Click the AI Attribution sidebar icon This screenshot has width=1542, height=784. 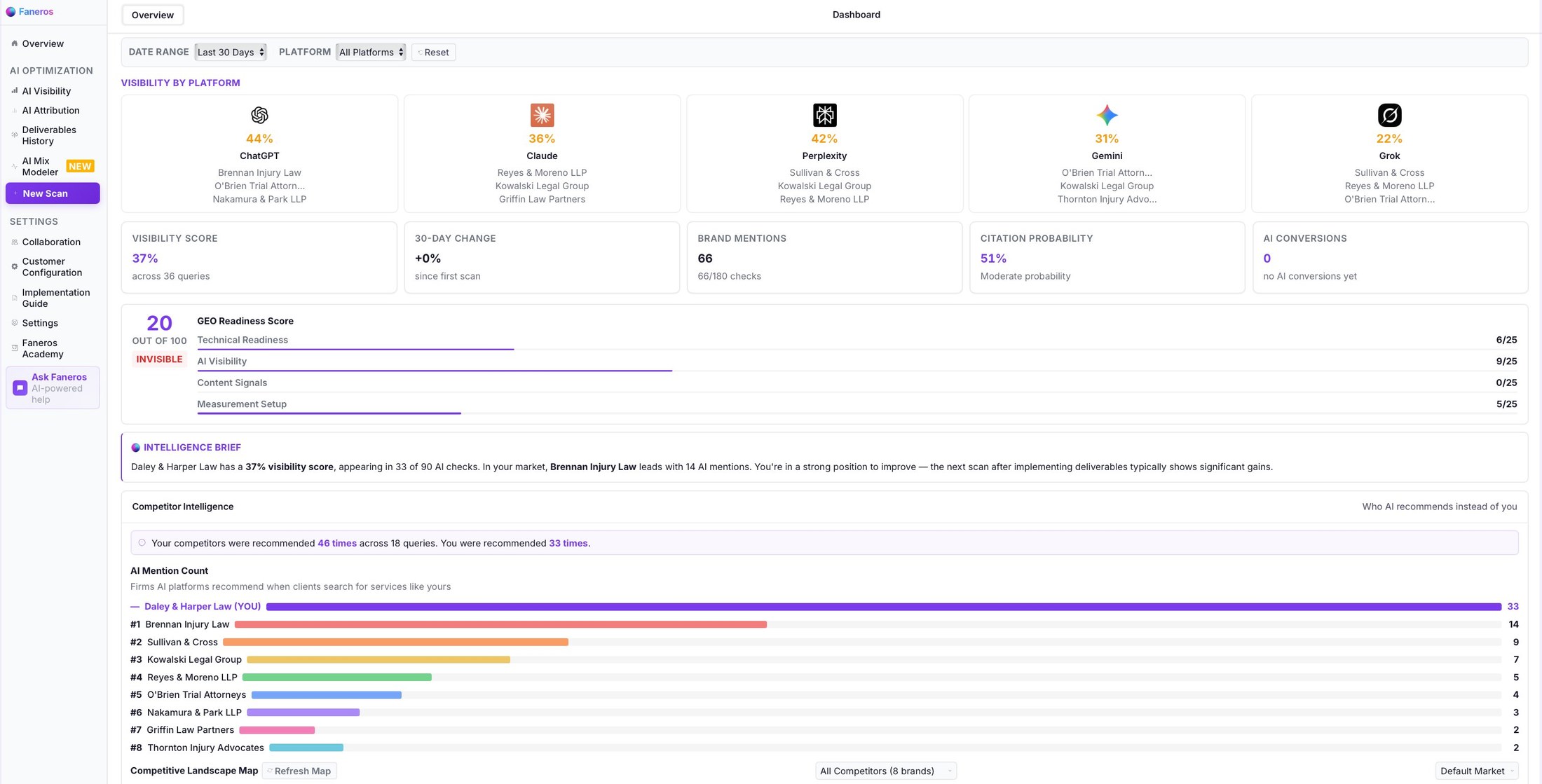(x=14, y=111)
